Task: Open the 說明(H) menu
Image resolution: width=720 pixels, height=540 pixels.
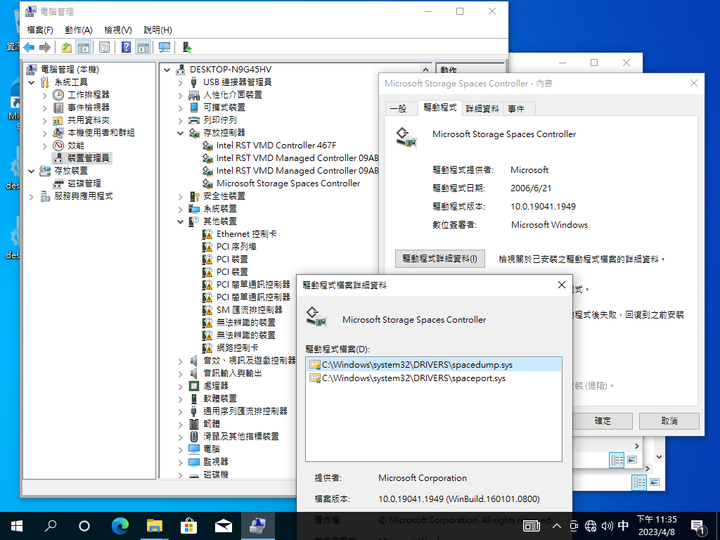Action: point(158,30)
